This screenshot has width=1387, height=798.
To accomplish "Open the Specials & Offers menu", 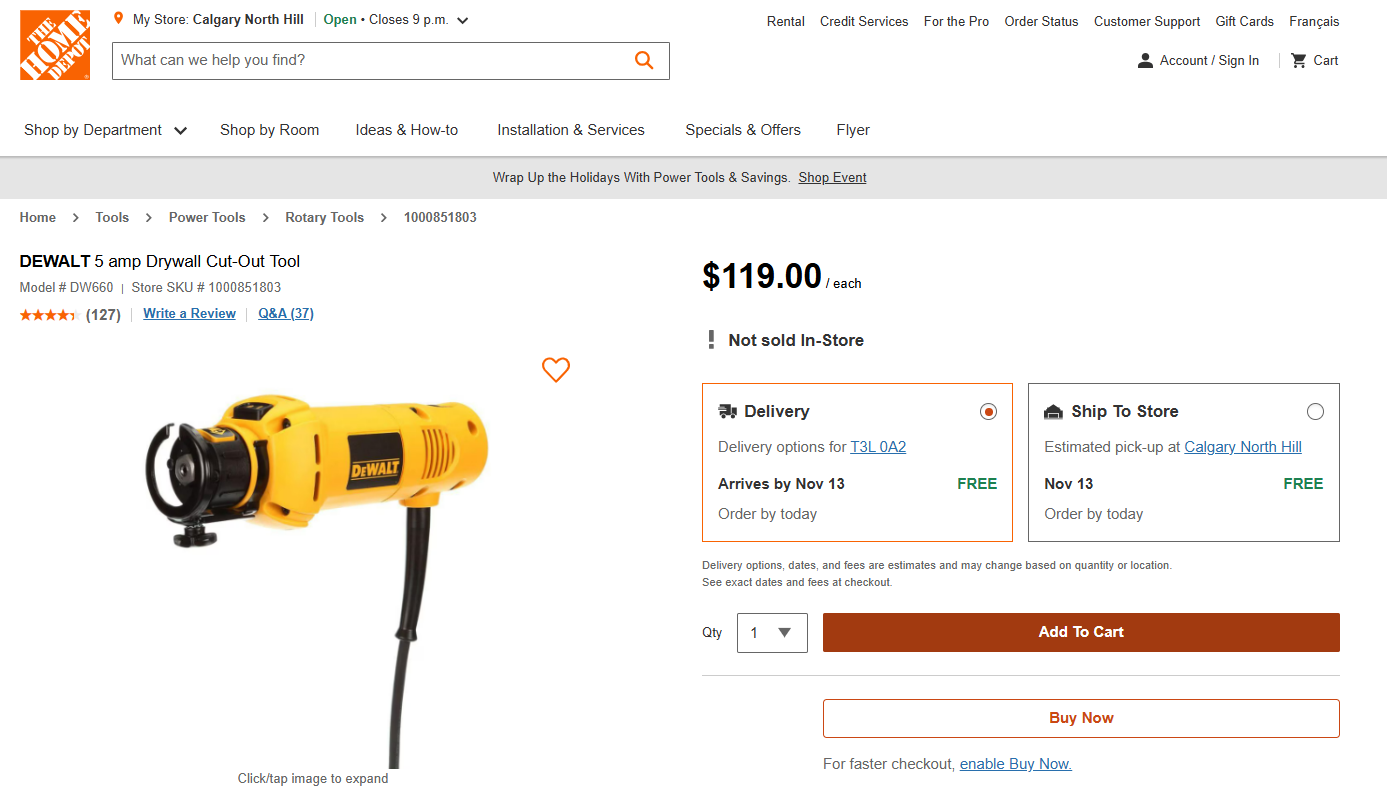I will point(743,130).
